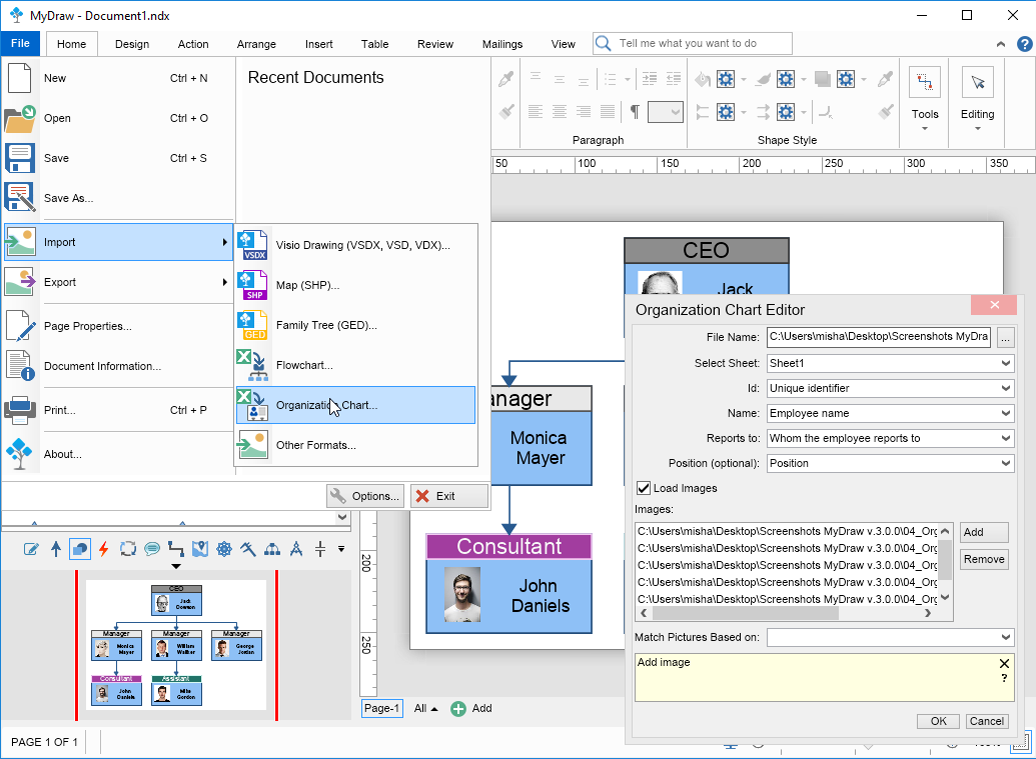Click the Add images button
1036x759 pixels.
tap(984, 532)
